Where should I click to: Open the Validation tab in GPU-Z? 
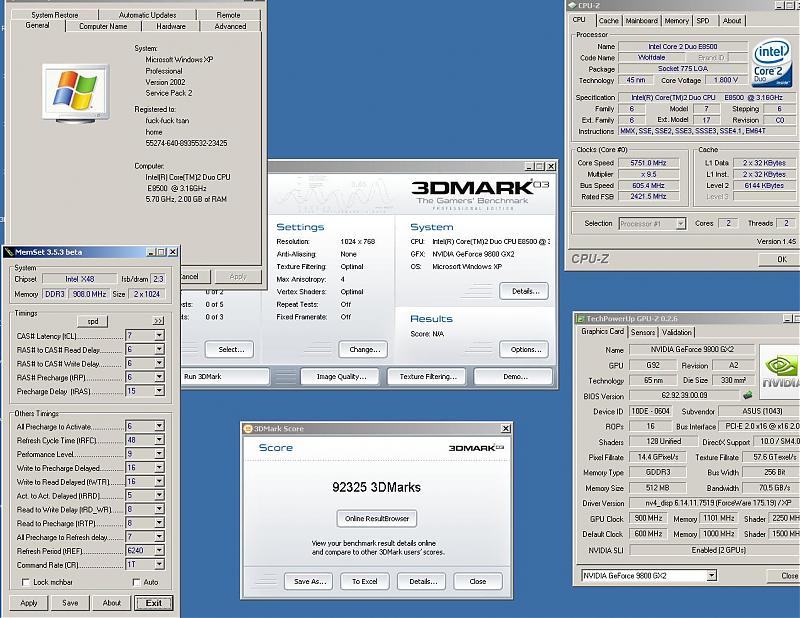pos(677,332)
